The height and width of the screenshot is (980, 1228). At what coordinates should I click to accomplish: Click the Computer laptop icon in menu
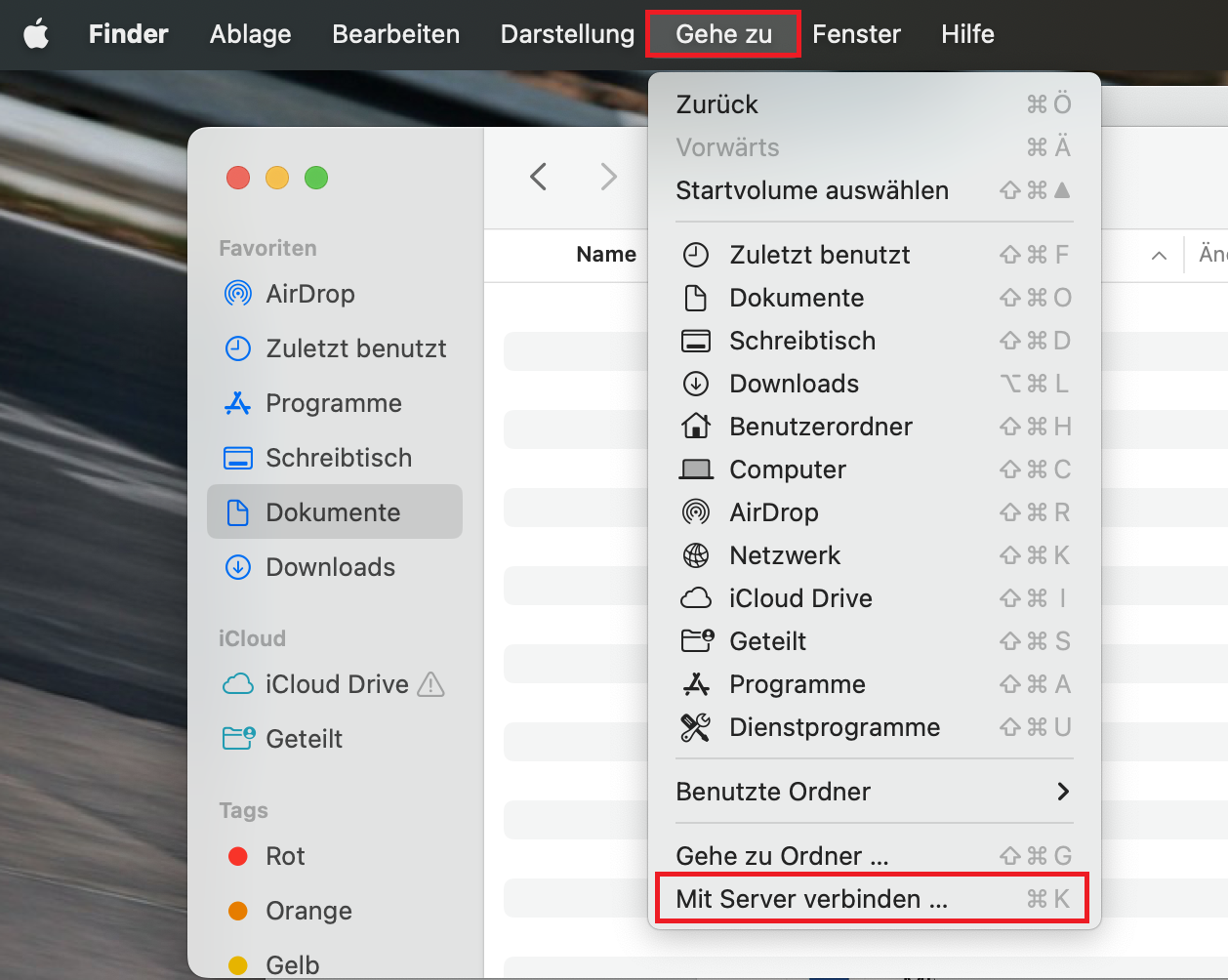pyautogui.click(x=696, y=470)
